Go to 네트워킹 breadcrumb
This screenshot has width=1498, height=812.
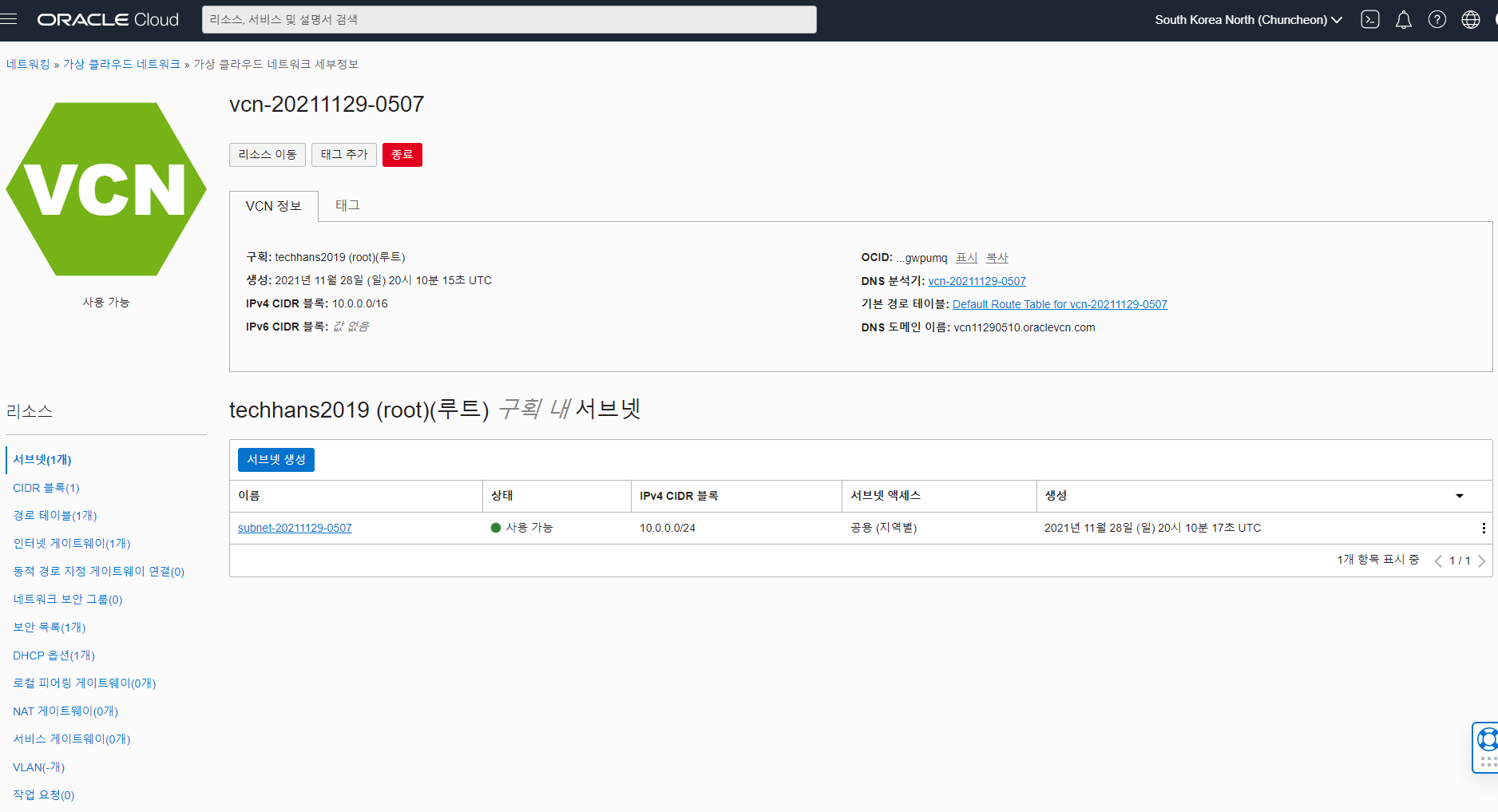pyautogui.click(x=28, y=64)
